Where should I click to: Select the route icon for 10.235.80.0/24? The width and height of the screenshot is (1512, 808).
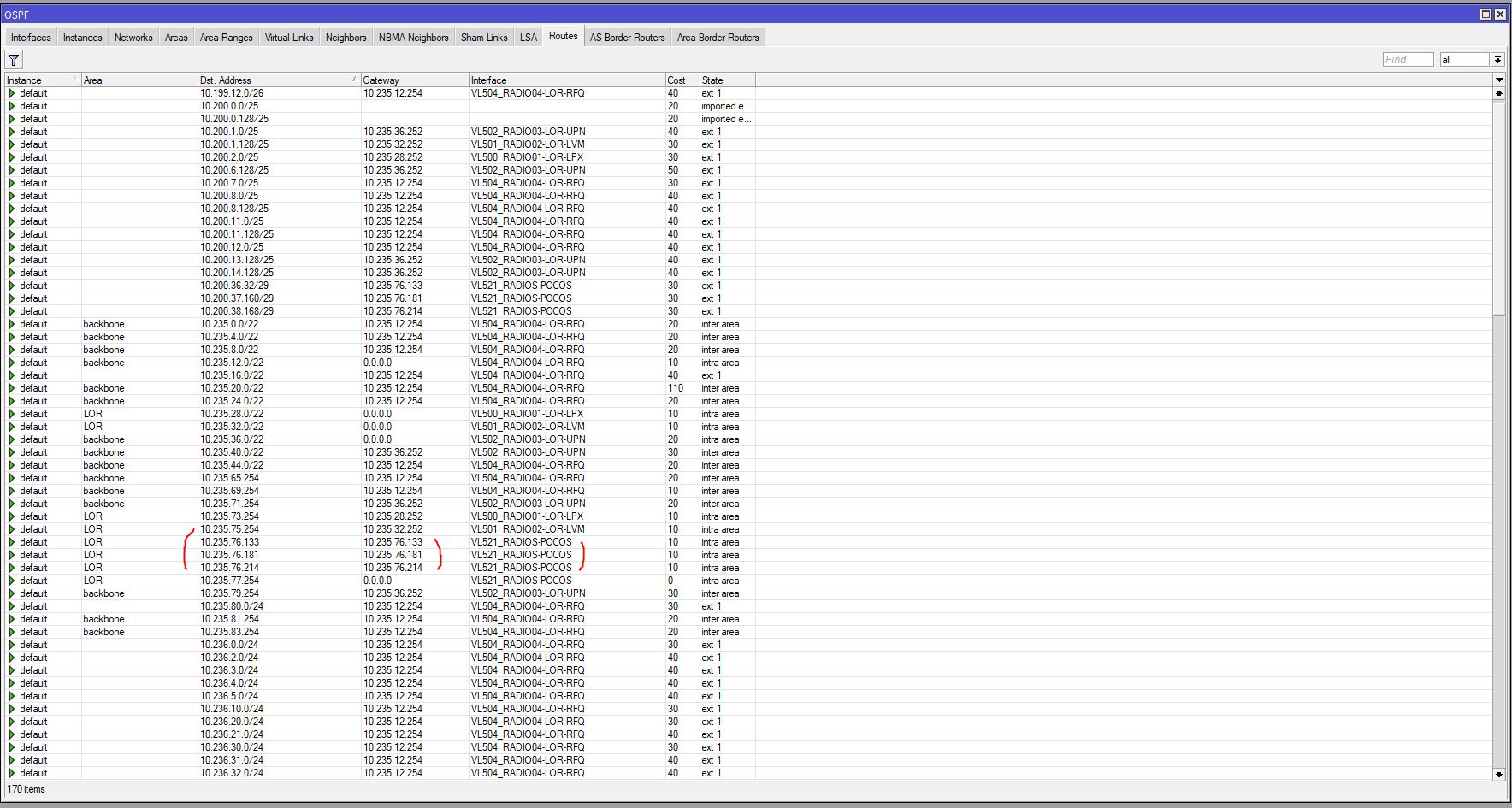(x=12, y=606)
